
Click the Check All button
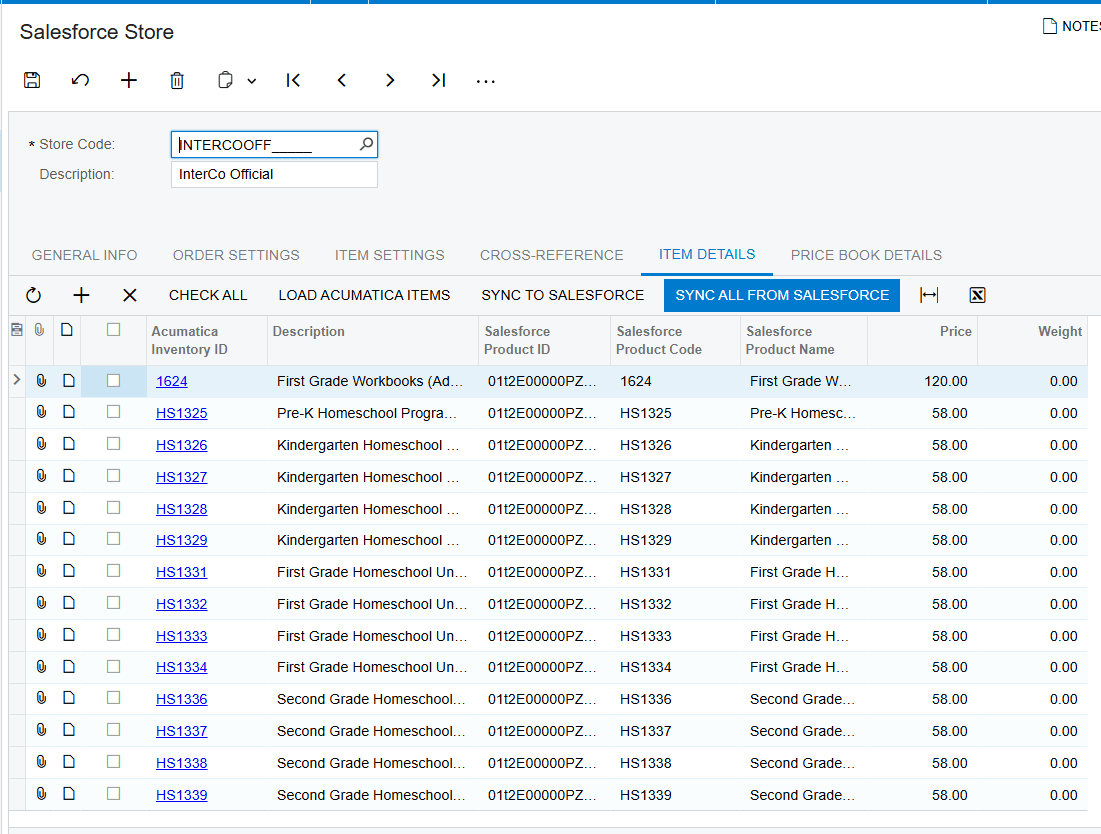tap(208, 296)
